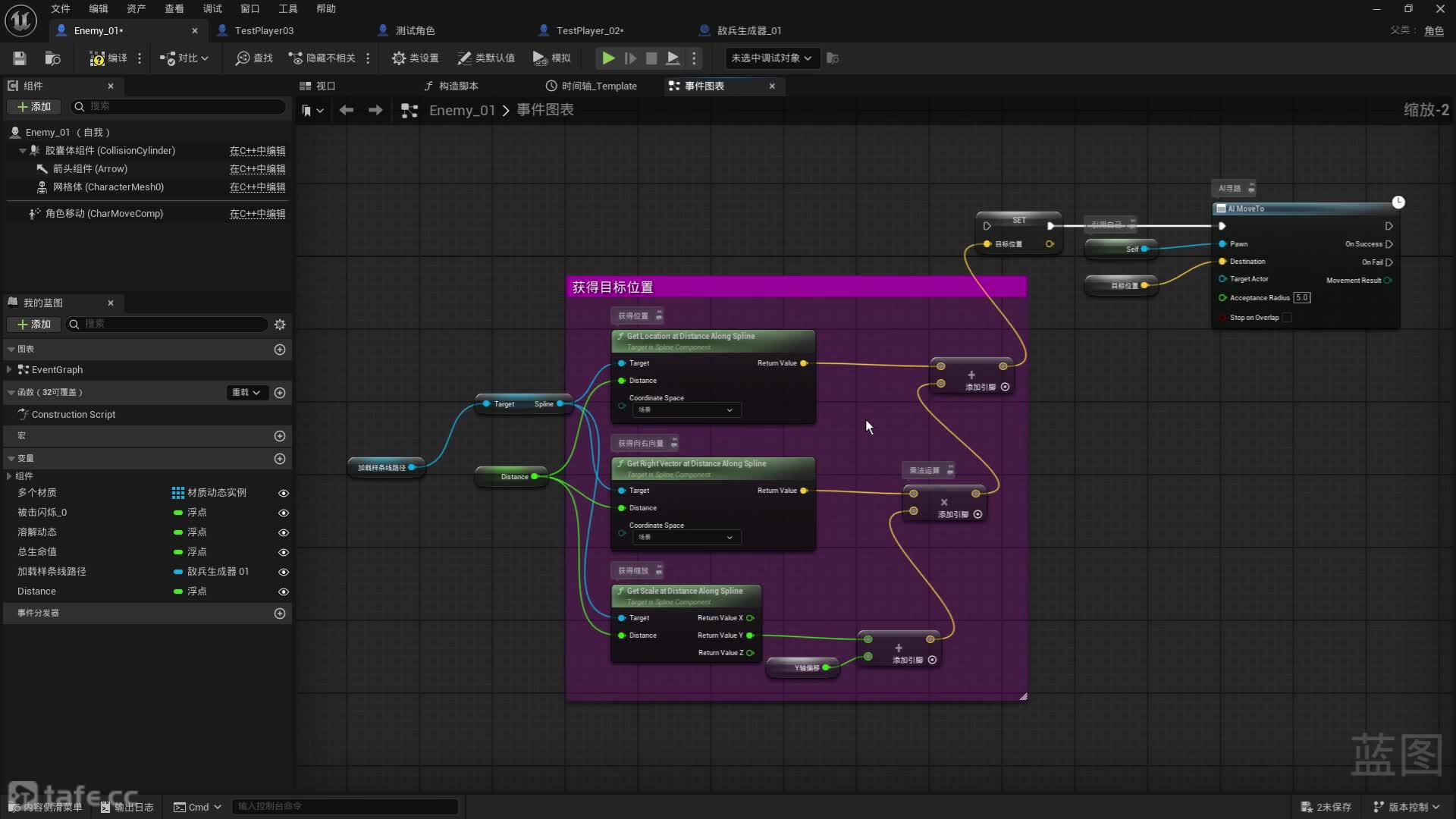
Task: Click the navigate back arrow
Action: (347, 111)
